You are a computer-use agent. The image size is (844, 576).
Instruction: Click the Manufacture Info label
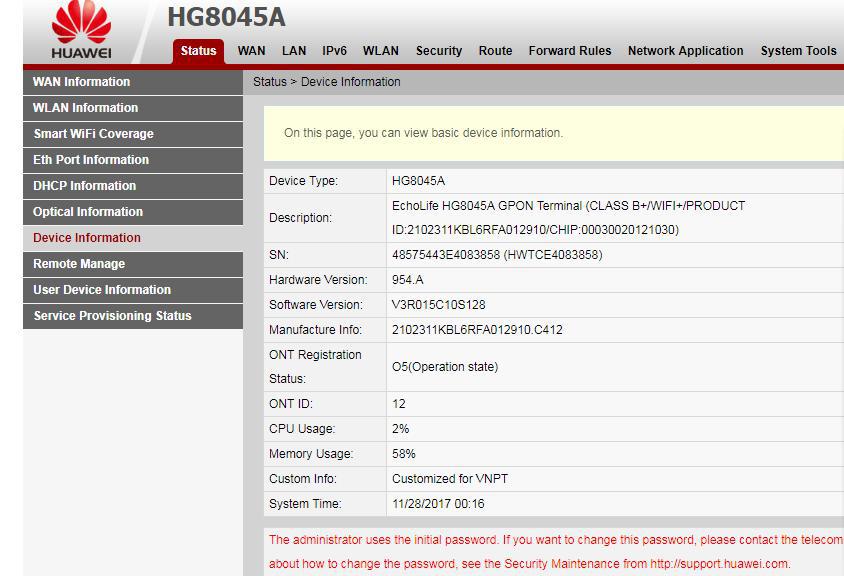click(315, 330)
